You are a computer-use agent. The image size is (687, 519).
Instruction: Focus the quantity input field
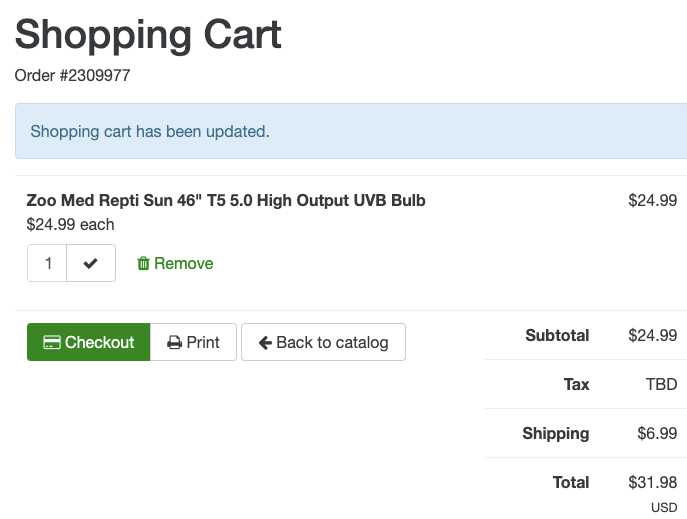[48, 263]
